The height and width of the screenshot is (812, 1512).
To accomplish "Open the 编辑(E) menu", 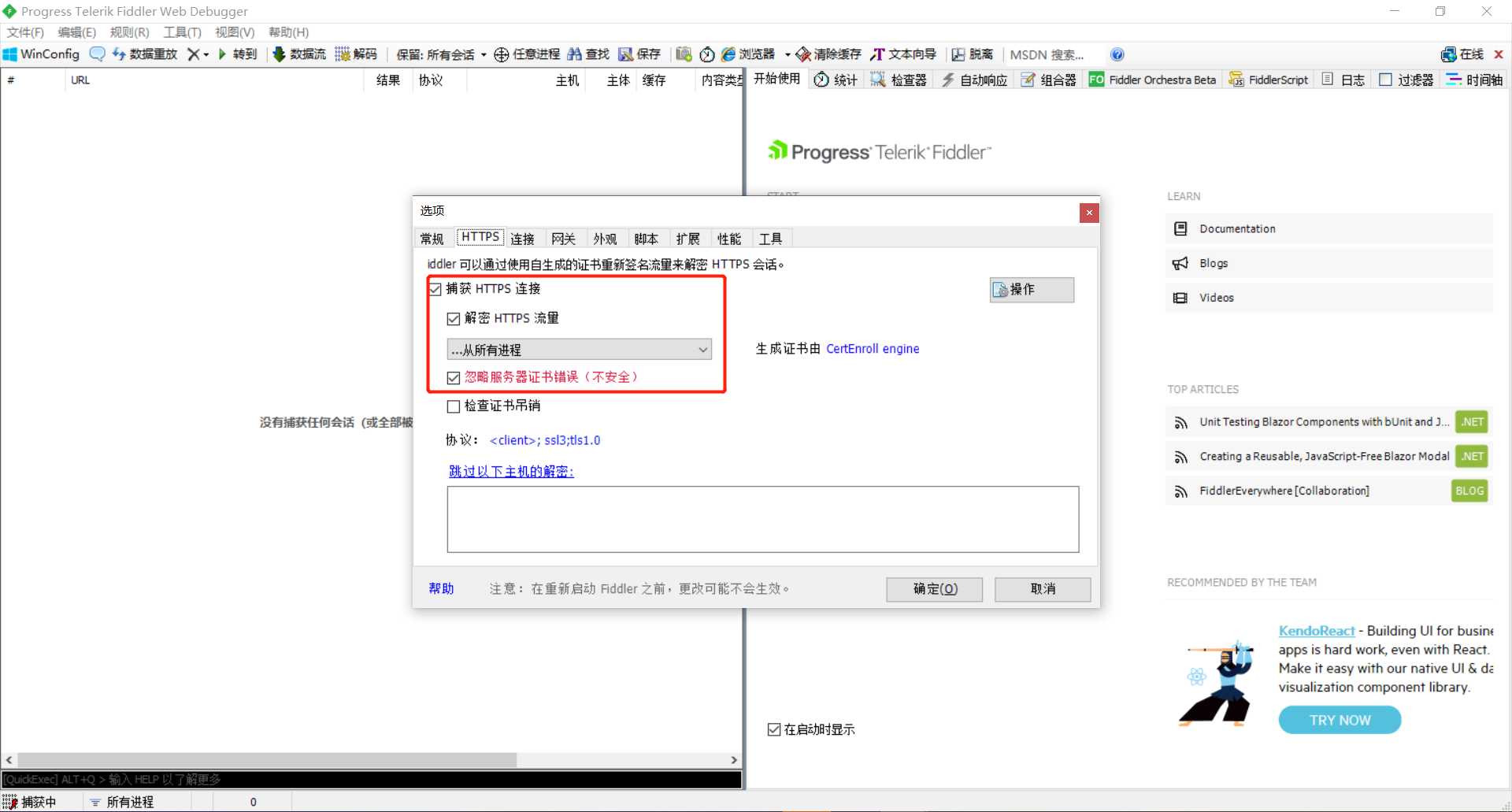I will pos(77,32).
